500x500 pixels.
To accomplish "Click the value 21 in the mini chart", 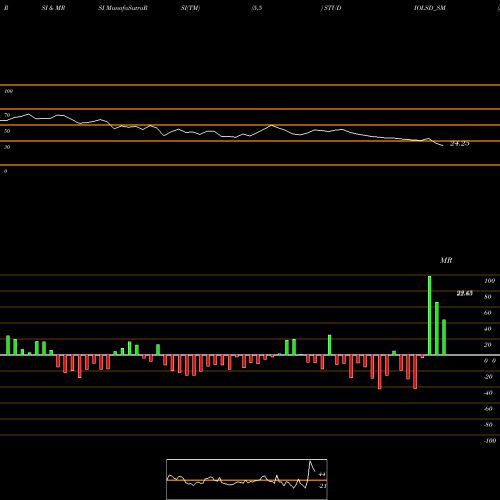I will [x=322, y=486].
